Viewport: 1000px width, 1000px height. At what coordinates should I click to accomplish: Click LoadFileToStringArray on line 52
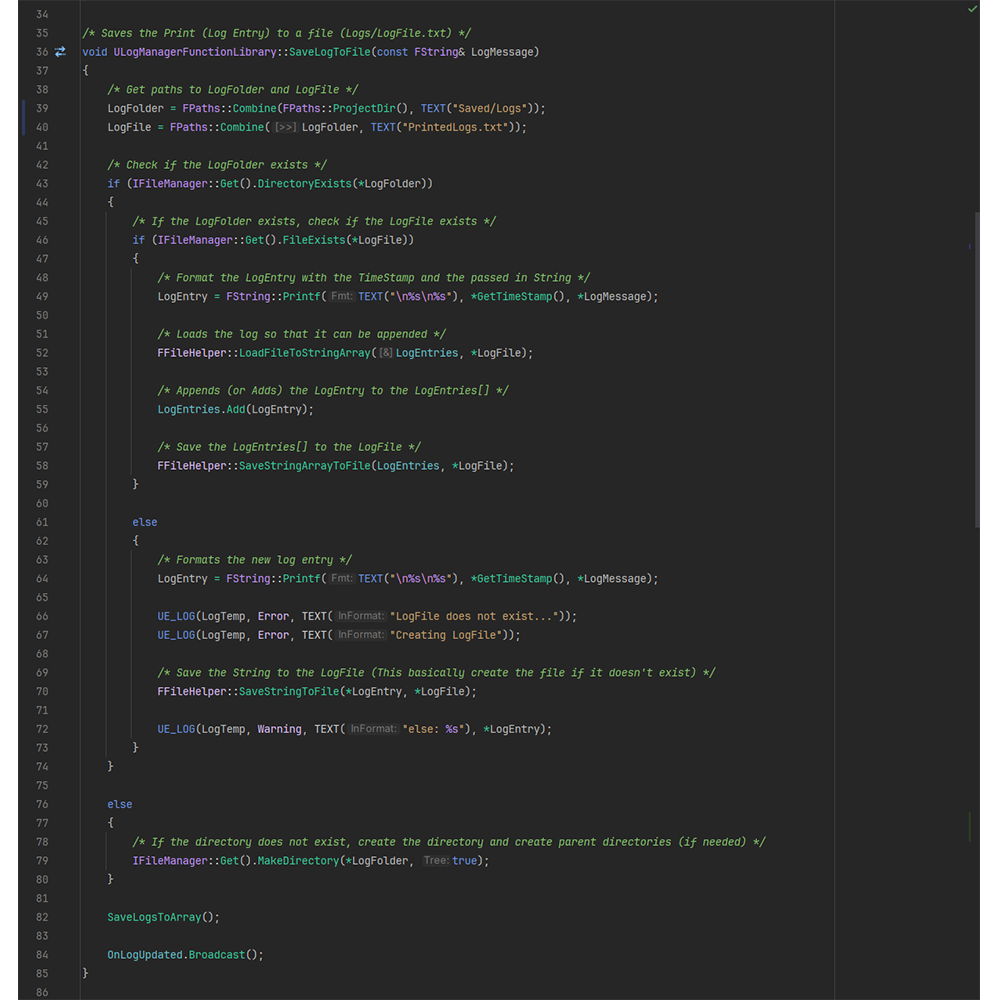(x=304, y=353)
